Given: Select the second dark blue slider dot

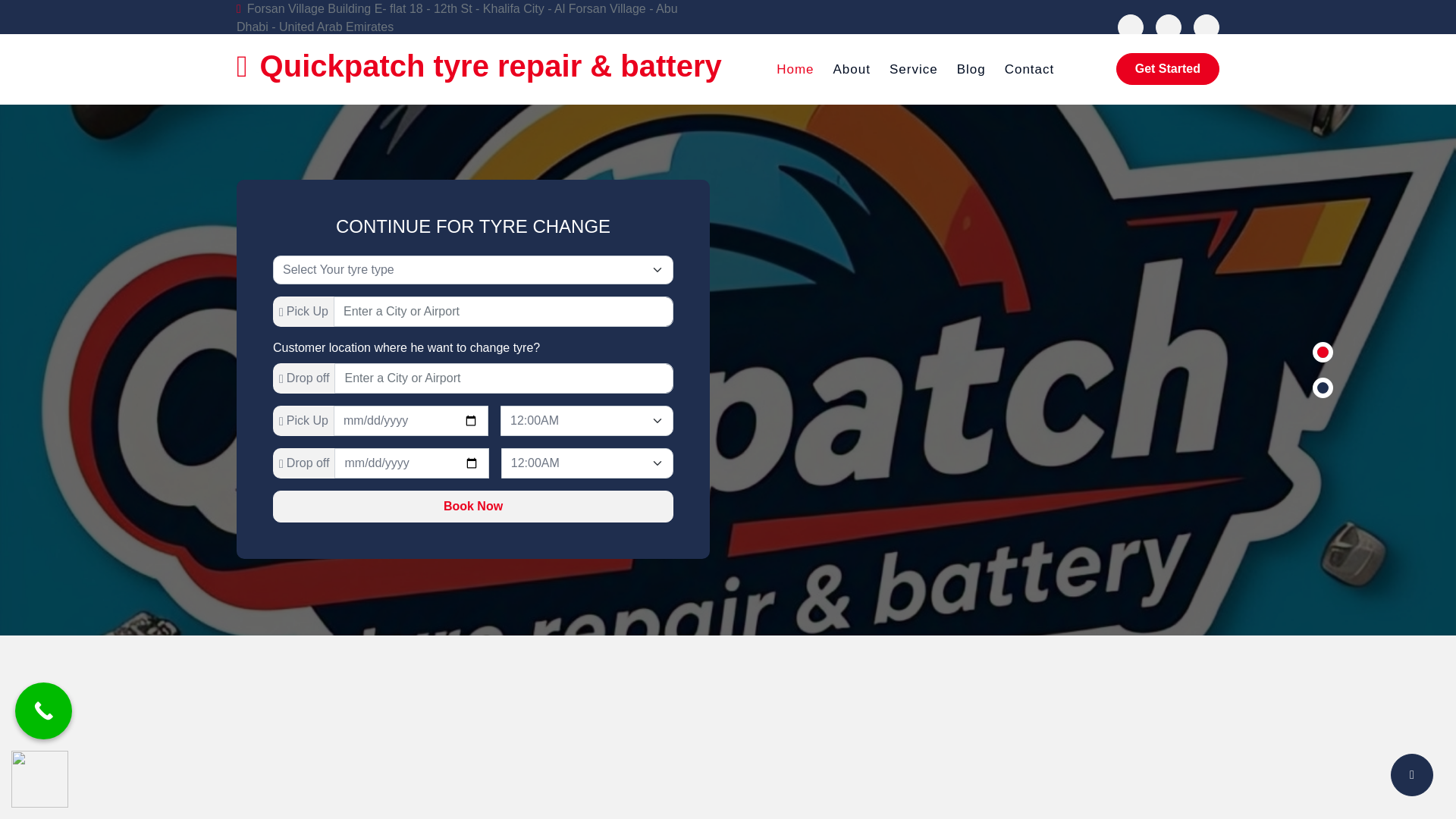Looking at the screenshot, I should coord(1323,388).
